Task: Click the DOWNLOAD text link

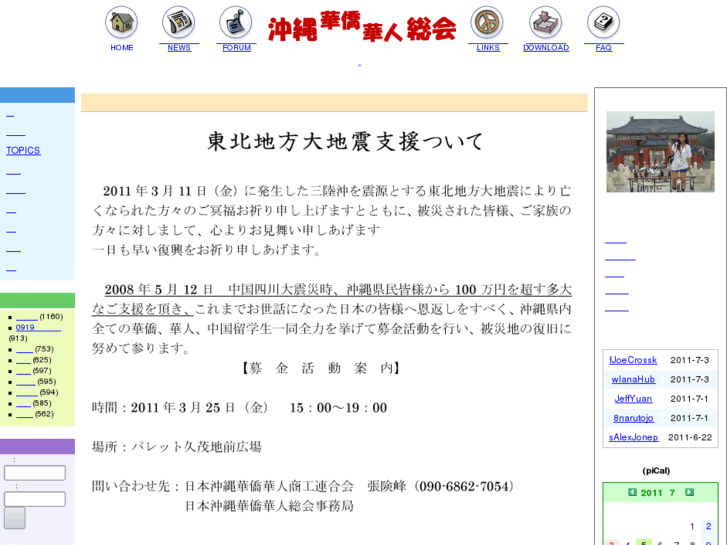Action: [x=546, y=48]
